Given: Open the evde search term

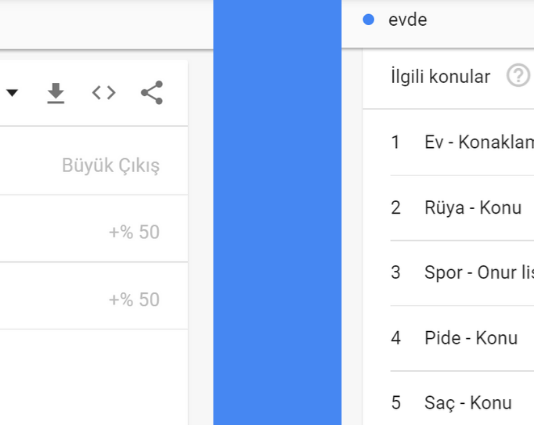Looking at the screenshot, I should (408, 20).
